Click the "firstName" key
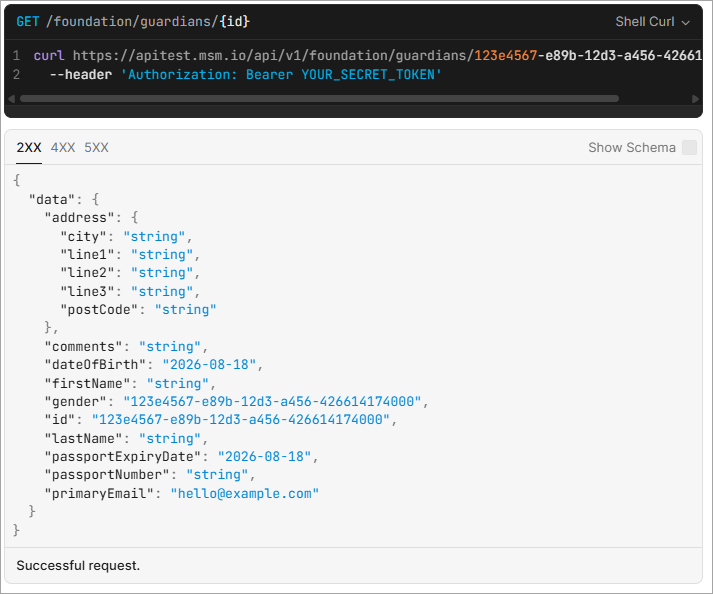713x594 pixels. (x=87, y=383)
